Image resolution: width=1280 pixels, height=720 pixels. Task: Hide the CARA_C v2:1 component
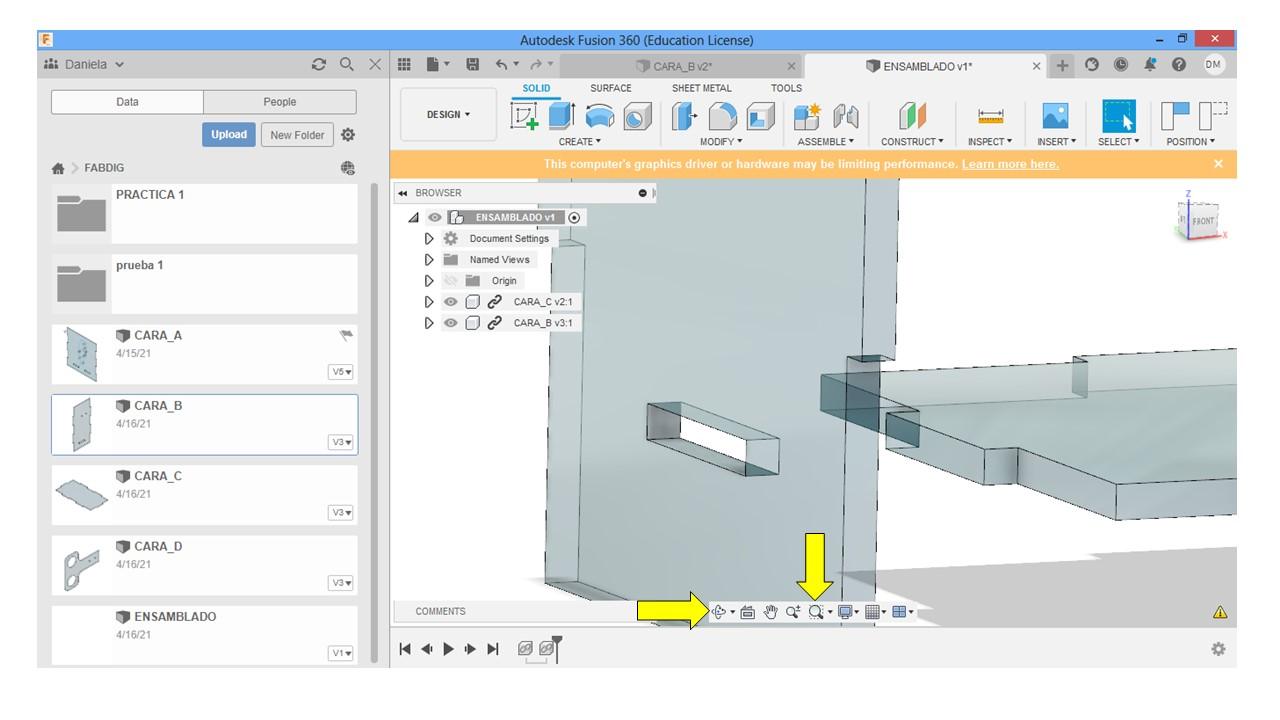click(x=450, y=302)
